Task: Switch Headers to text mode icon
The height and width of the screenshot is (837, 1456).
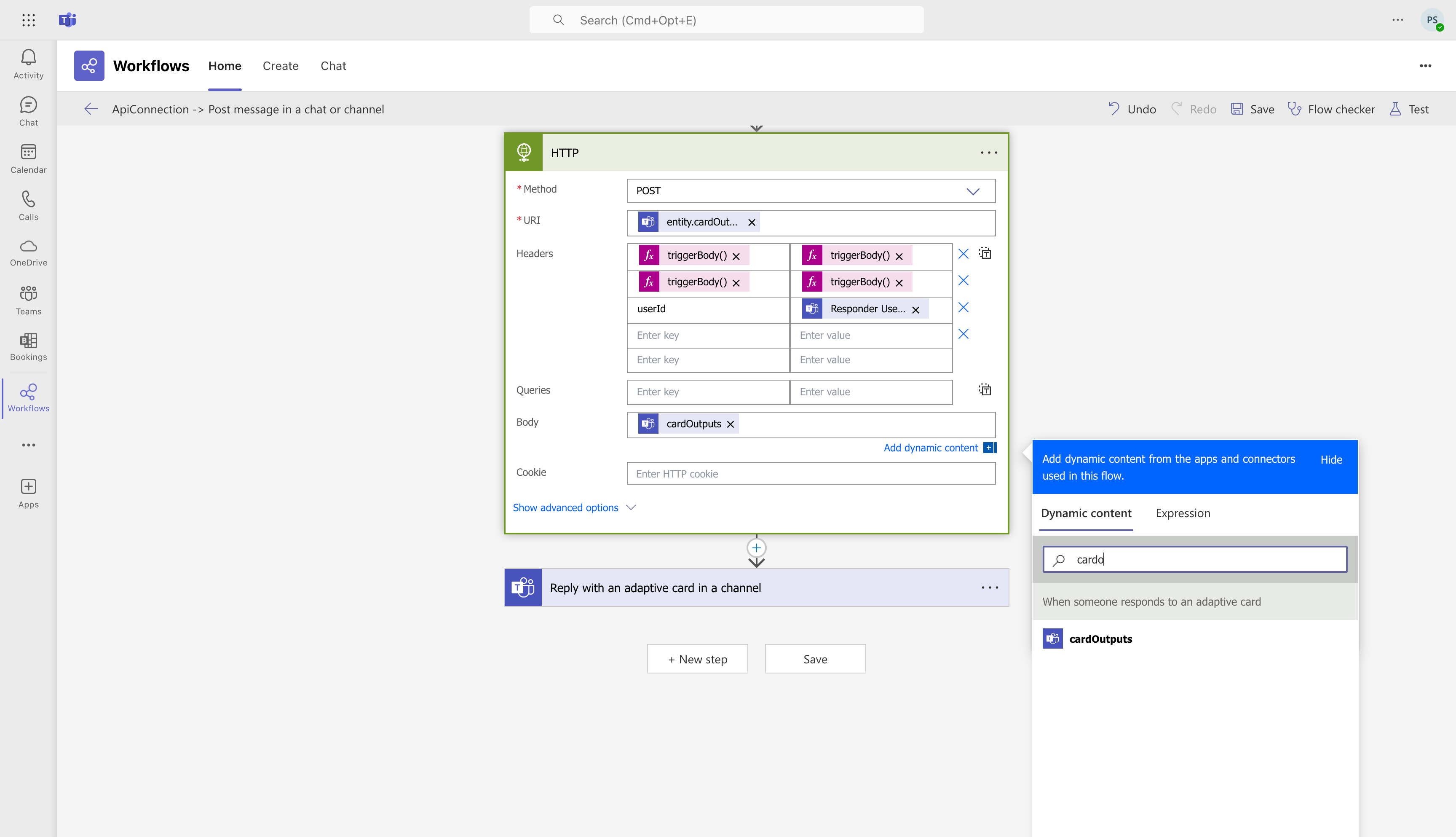Action: click(985, 254)
